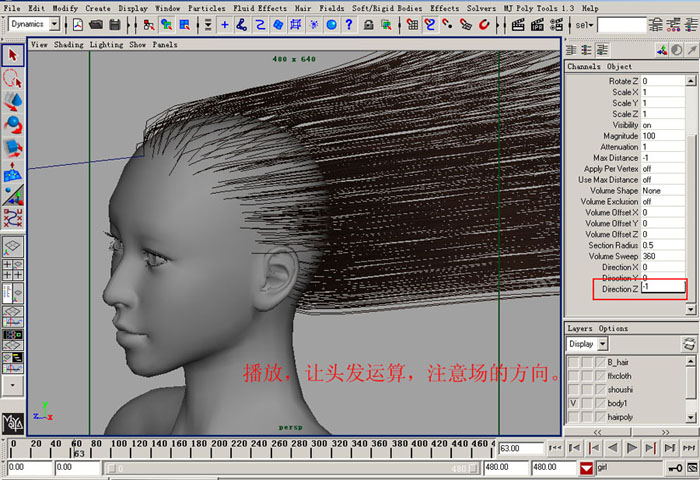The image size is (700, 480).
Task: Click the last-used curve tool icon
Action: [x=12, y=218]
